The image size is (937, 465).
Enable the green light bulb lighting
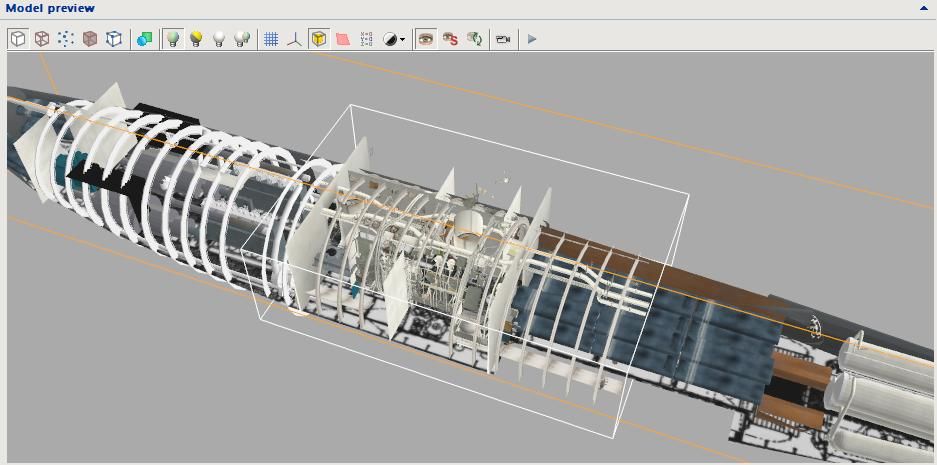(x=173, y=39)
